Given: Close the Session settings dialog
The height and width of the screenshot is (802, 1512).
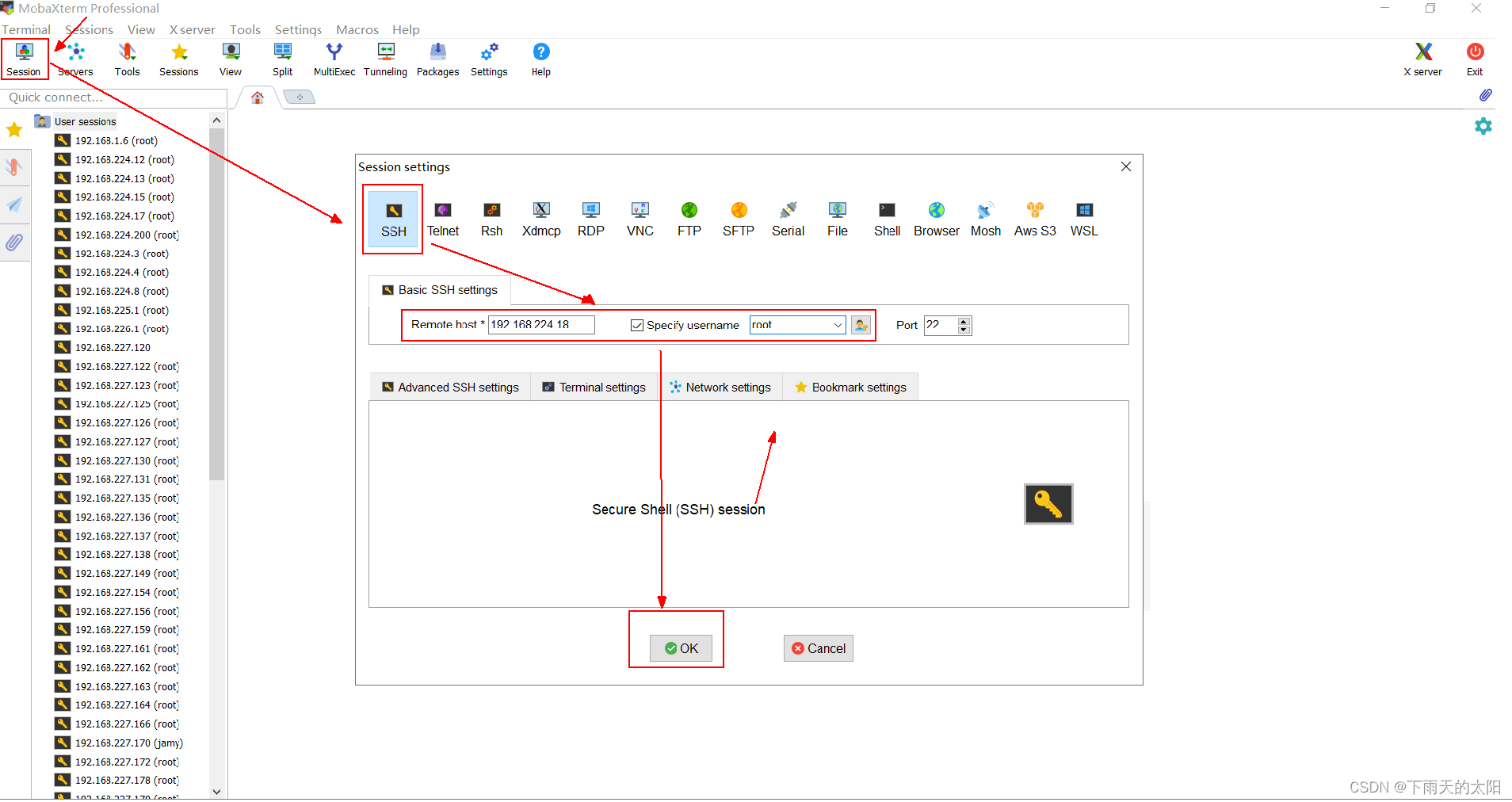Looking at the screenshot, I should [1126, 166].
